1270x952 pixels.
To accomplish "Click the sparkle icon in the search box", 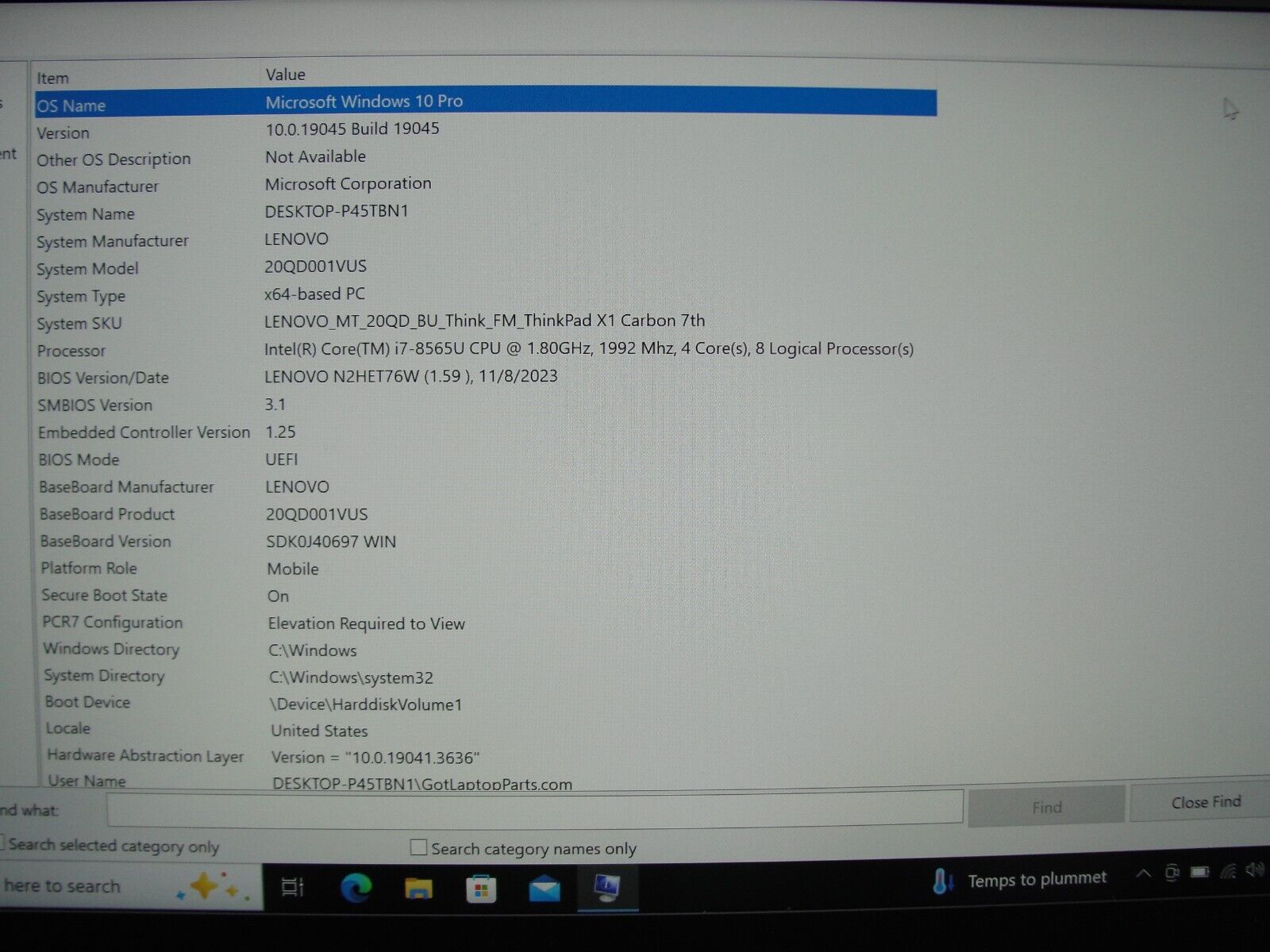I will tap(214, 887).
